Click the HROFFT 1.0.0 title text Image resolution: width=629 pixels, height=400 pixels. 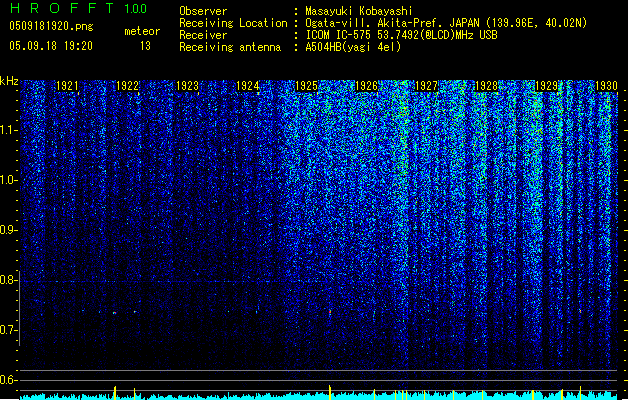pyautogui.click(x=78, y=8)
